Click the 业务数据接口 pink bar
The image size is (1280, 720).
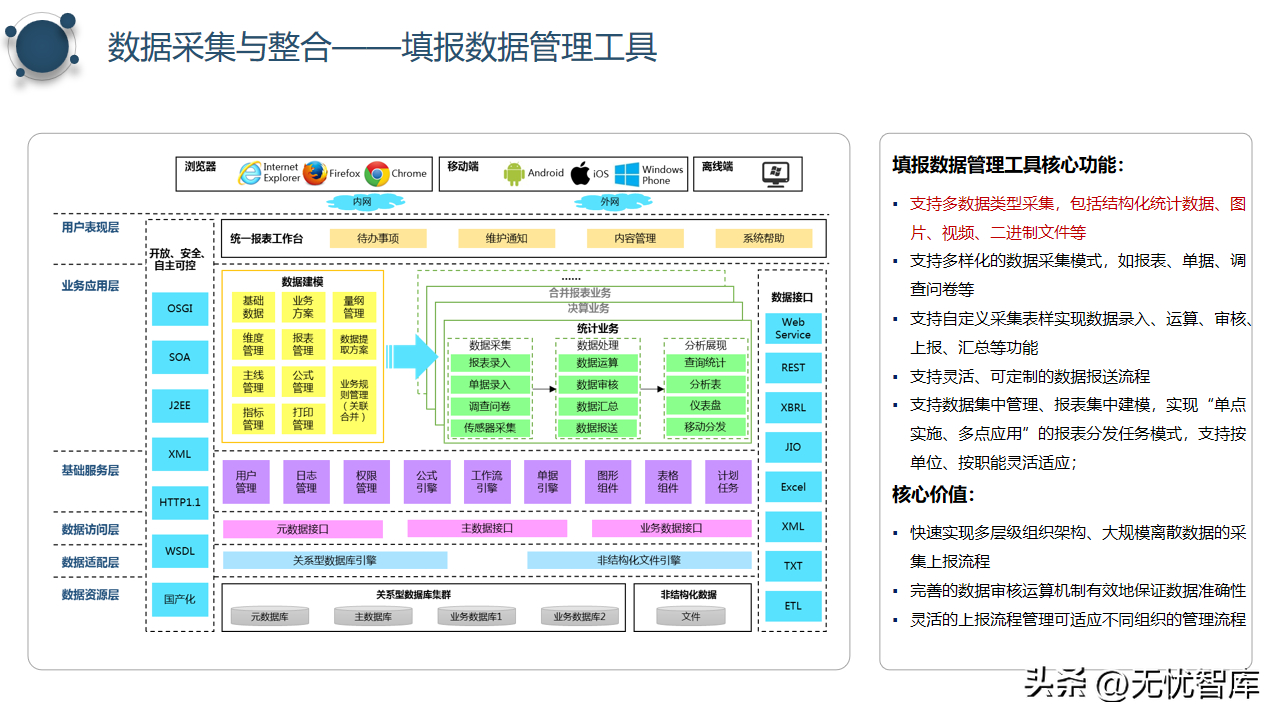click(x=671, y=528)
